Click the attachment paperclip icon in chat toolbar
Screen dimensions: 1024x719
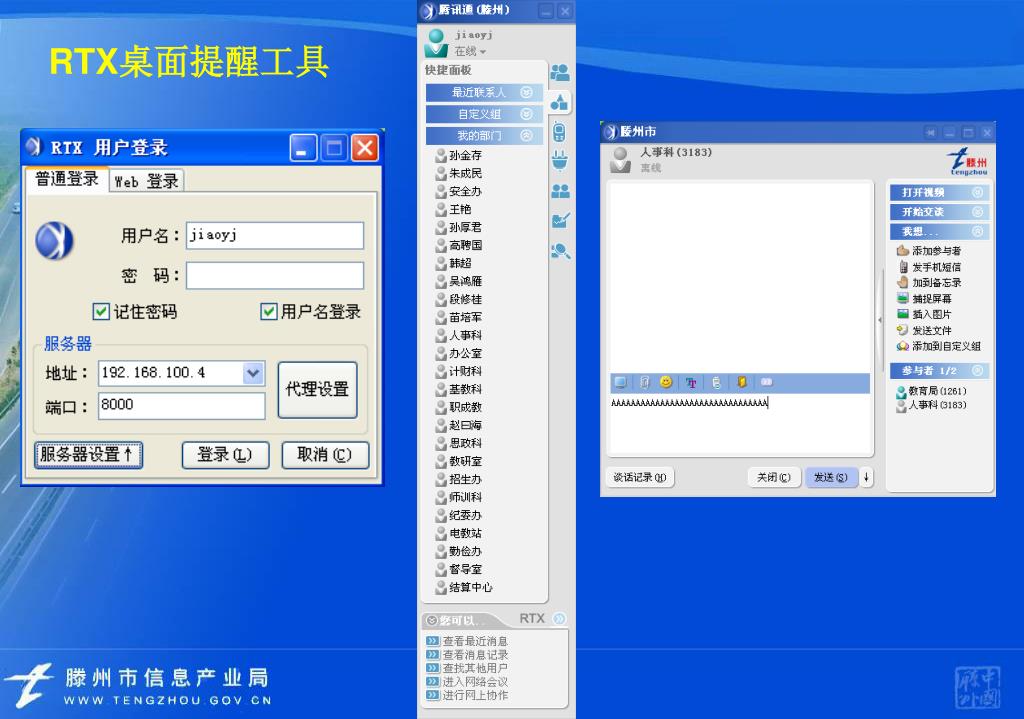pyautogui.click(x=645, y=382)
